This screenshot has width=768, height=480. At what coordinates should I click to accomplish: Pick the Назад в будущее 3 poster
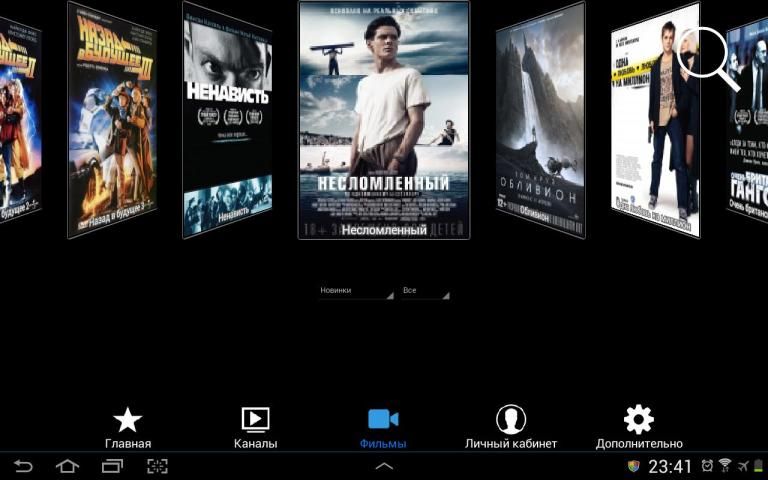(x=111, y=120)
